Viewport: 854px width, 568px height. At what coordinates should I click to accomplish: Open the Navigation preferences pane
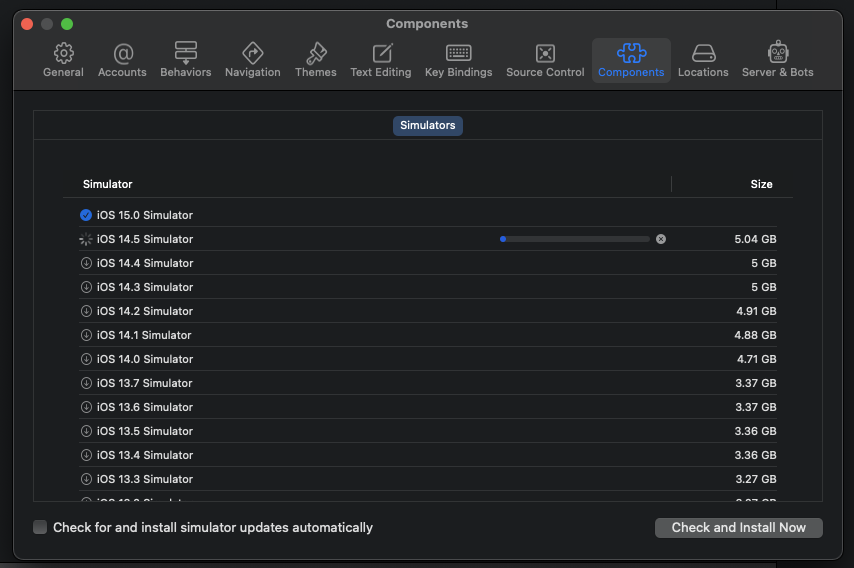coord(253,60)
